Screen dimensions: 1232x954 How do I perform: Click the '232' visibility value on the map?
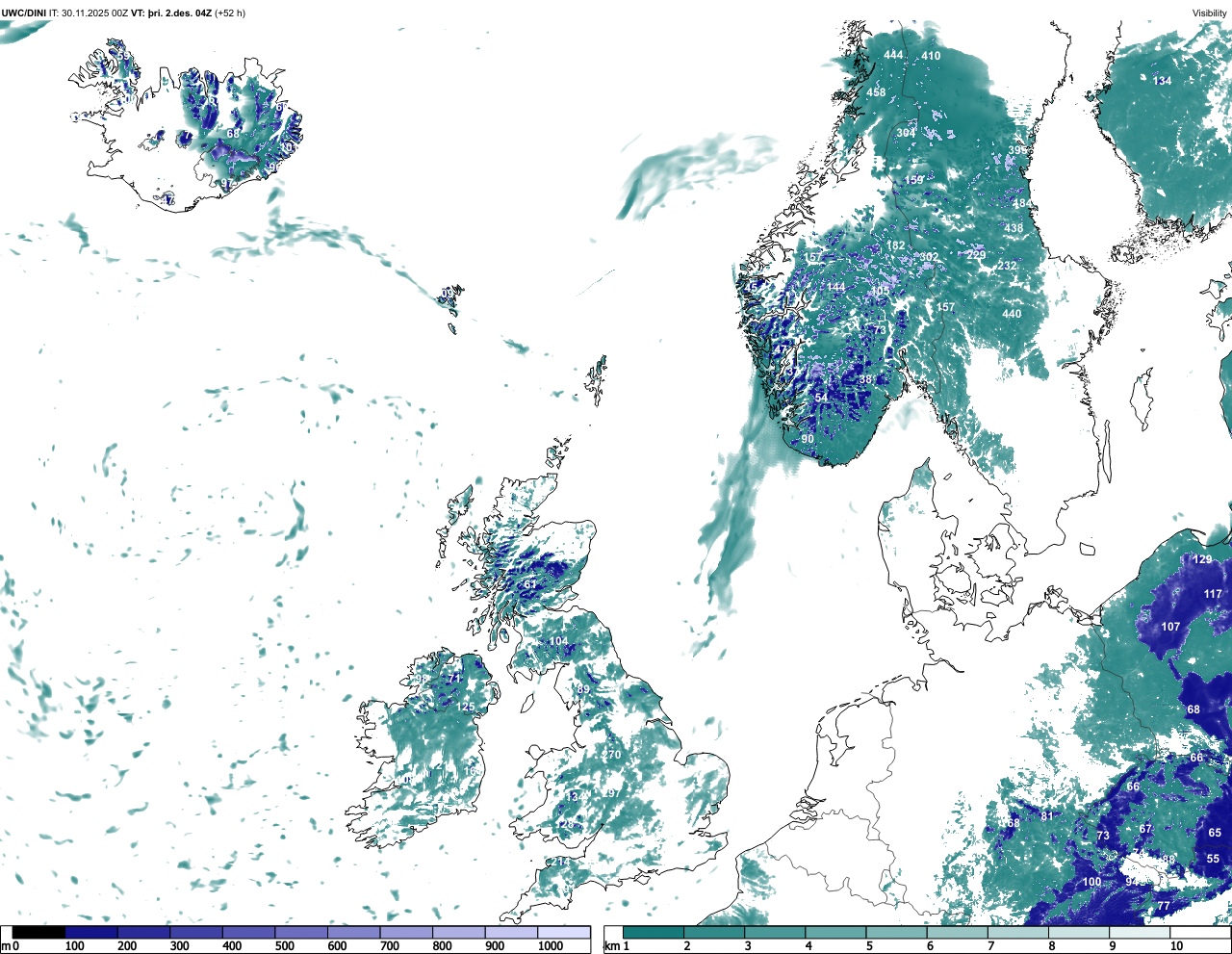point(1007,266)
